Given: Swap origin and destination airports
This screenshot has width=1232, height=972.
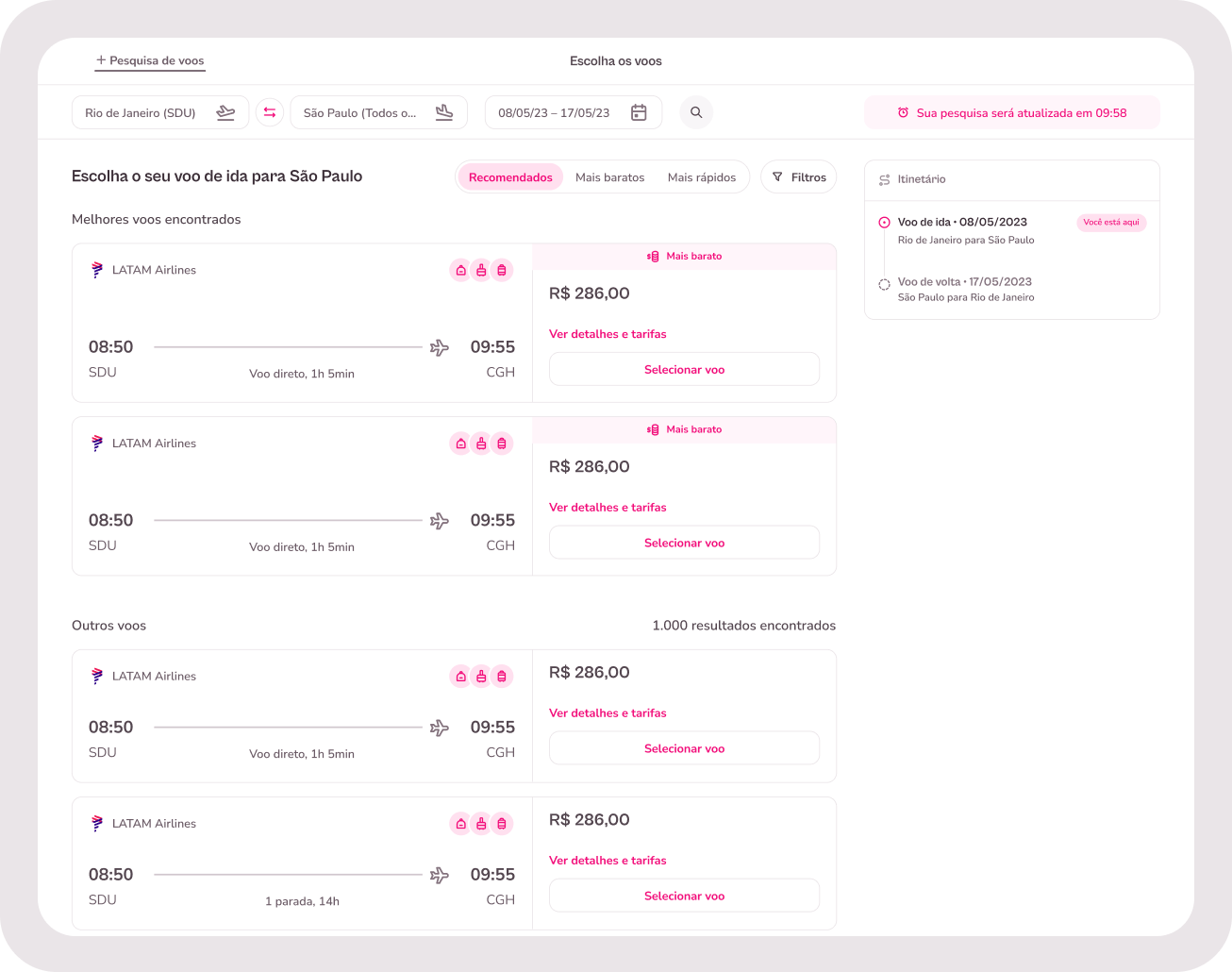Looking at the screenshot, I should 270,112.
